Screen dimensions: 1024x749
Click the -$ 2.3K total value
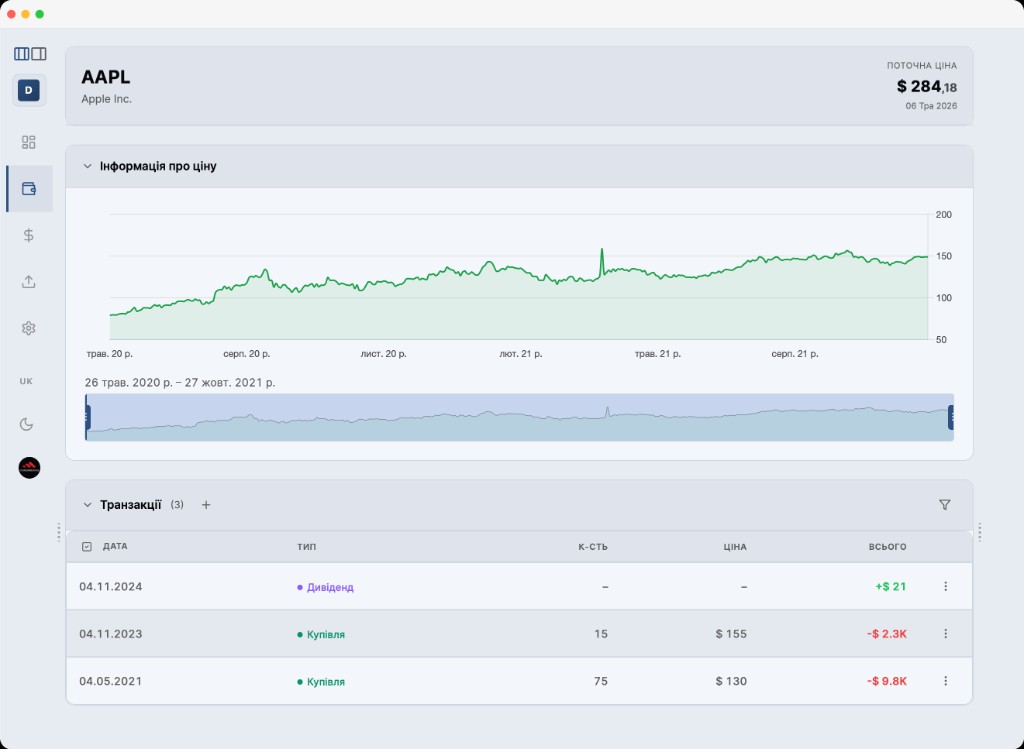pos(887,633)
